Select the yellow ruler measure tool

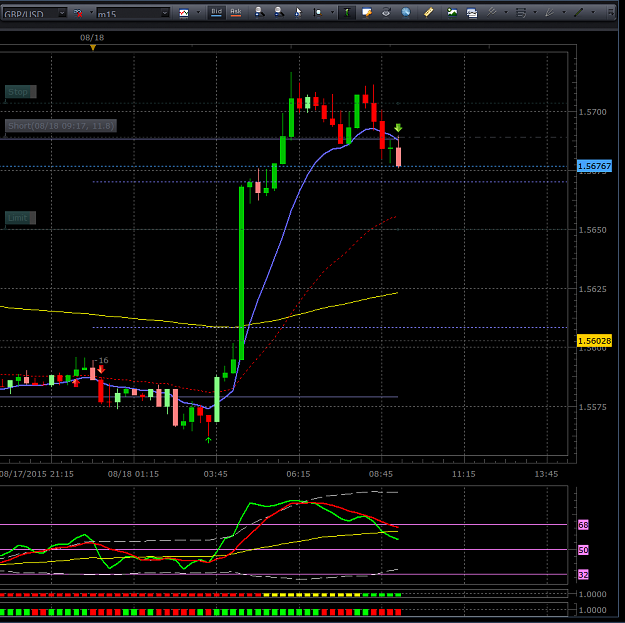click(x=428, y=13)
